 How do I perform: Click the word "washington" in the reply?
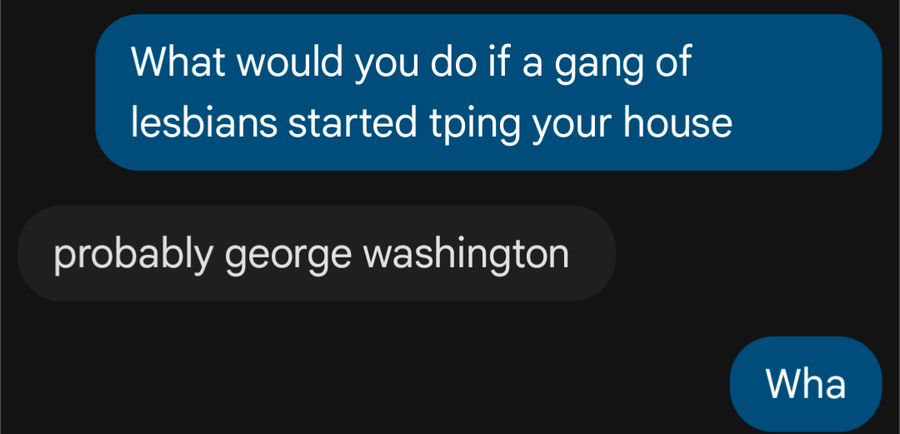(x=465, y=254)
